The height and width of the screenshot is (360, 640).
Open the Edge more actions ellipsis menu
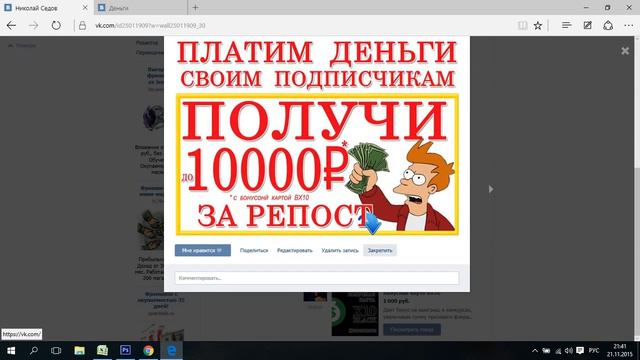(629, 25)
